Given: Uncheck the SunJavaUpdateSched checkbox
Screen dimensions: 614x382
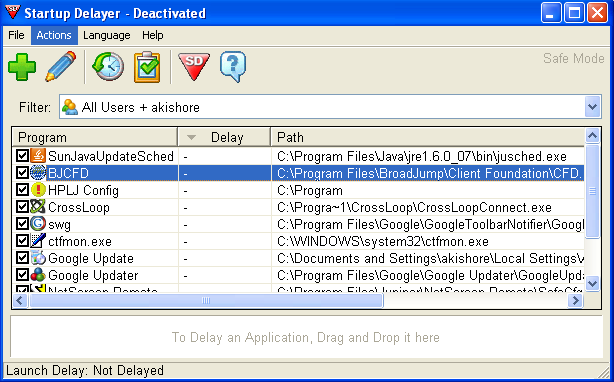Looking at the screenshot, I should pos(22,156).
